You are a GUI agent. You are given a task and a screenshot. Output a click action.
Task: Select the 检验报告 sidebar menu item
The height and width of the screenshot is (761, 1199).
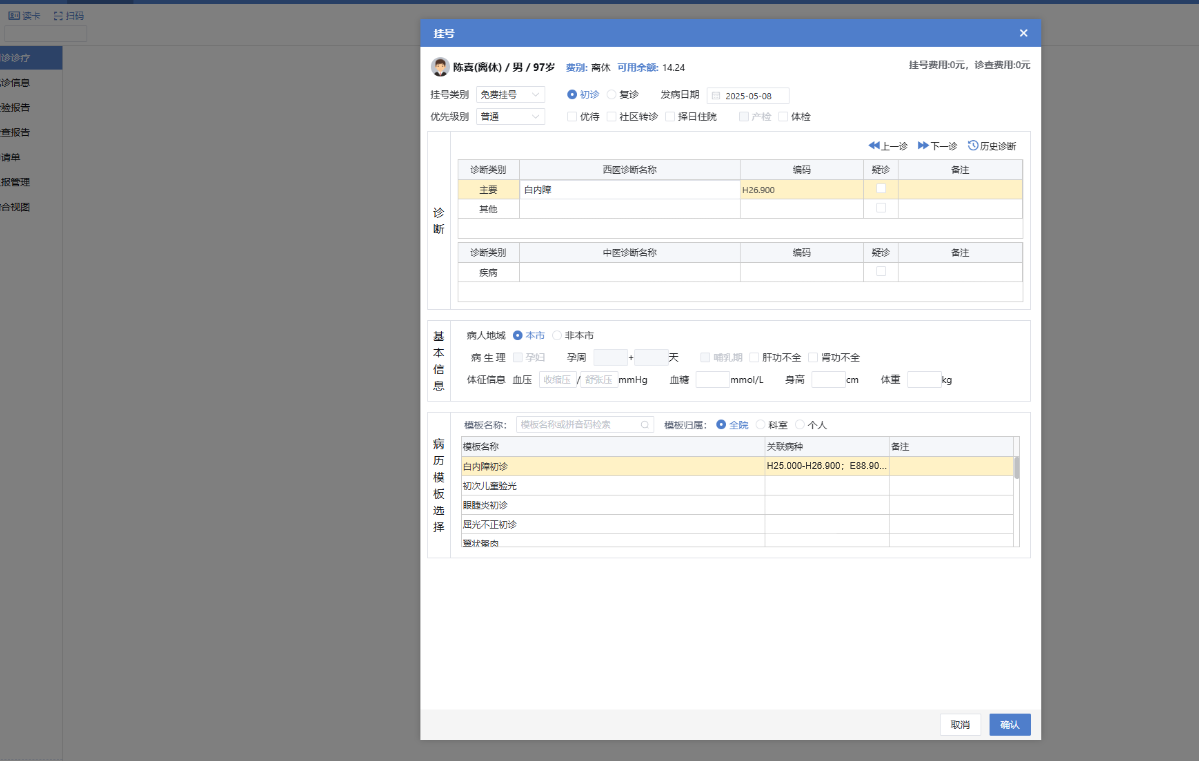point(16,107)
